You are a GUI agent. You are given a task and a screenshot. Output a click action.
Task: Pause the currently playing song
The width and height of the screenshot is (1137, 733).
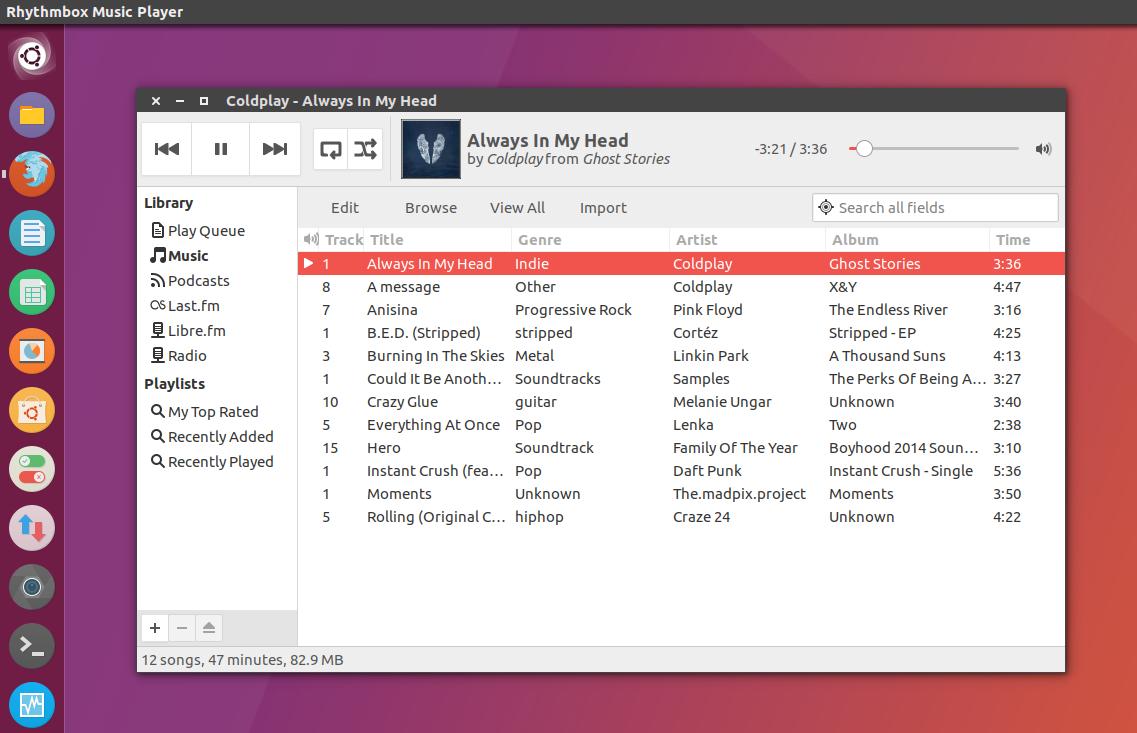[x=221, y=149]
